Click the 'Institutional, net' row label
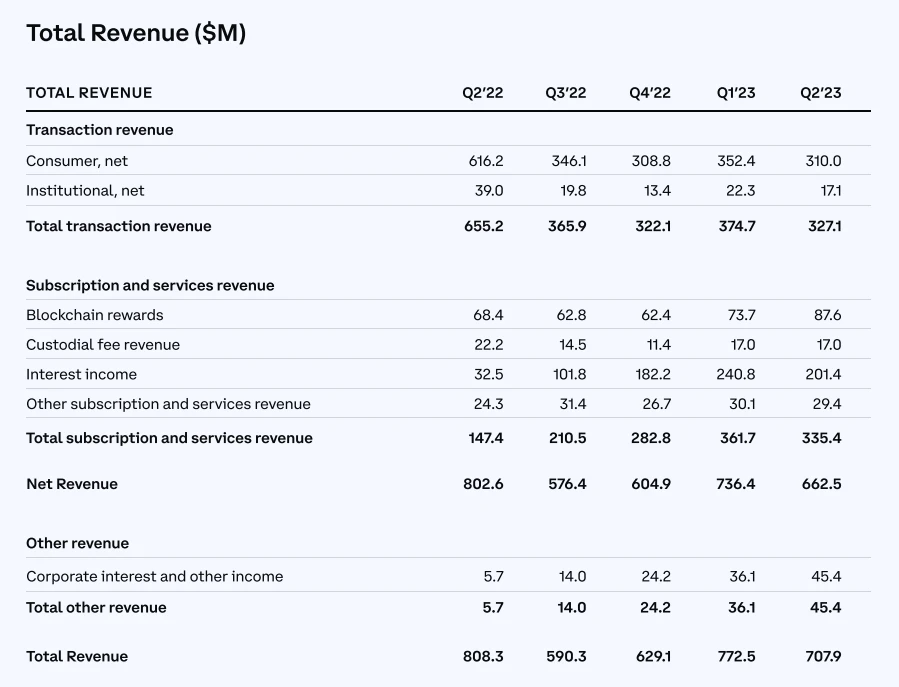 pos(85,190)
